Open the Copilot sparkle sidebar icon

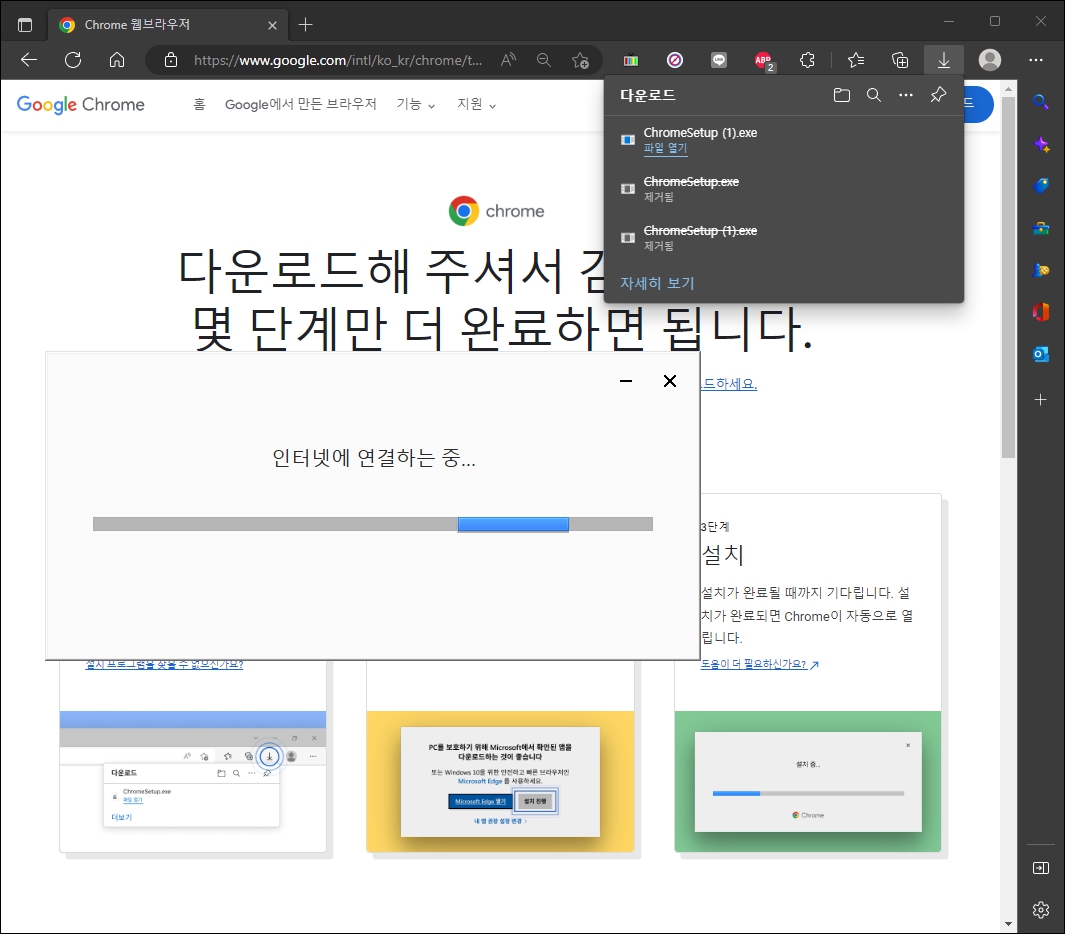pos(1041,144)
